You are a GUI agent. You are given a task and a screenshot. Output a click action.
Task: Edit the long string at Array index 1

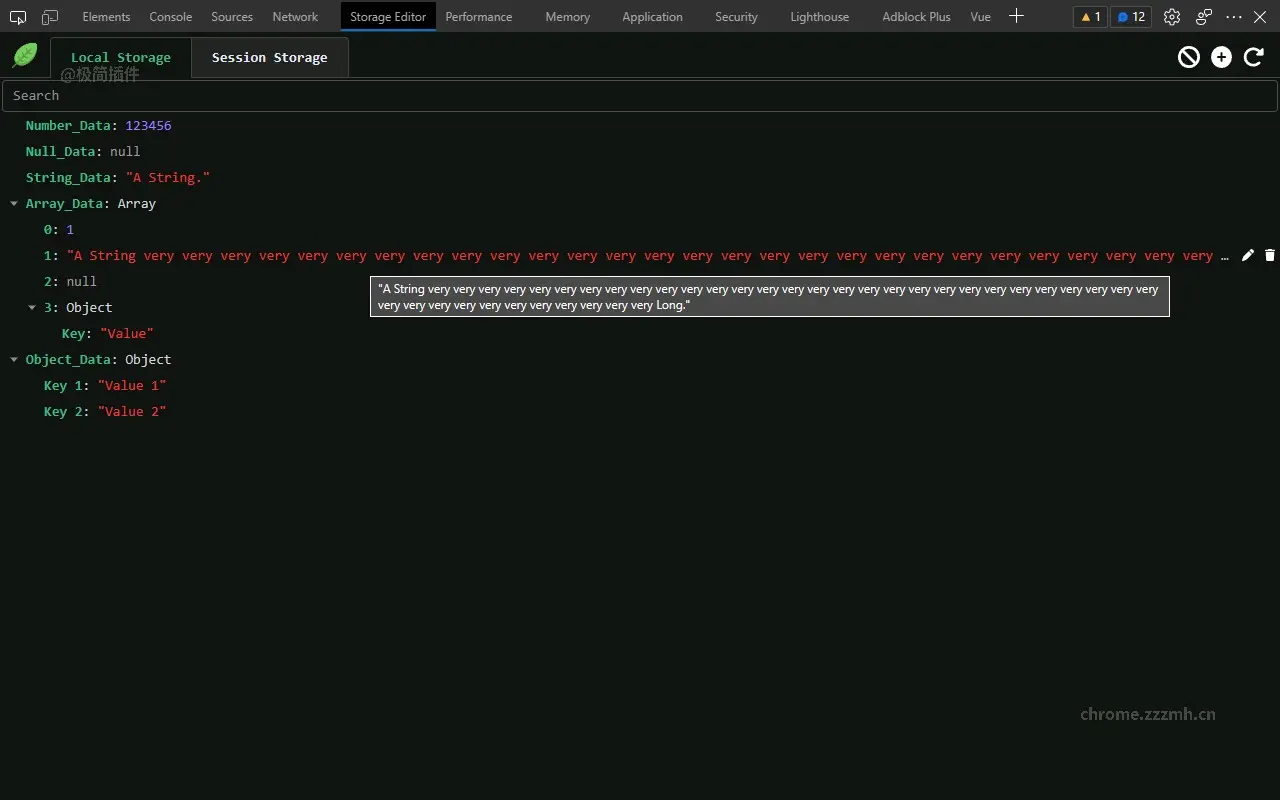click(x=1247, y=255)
